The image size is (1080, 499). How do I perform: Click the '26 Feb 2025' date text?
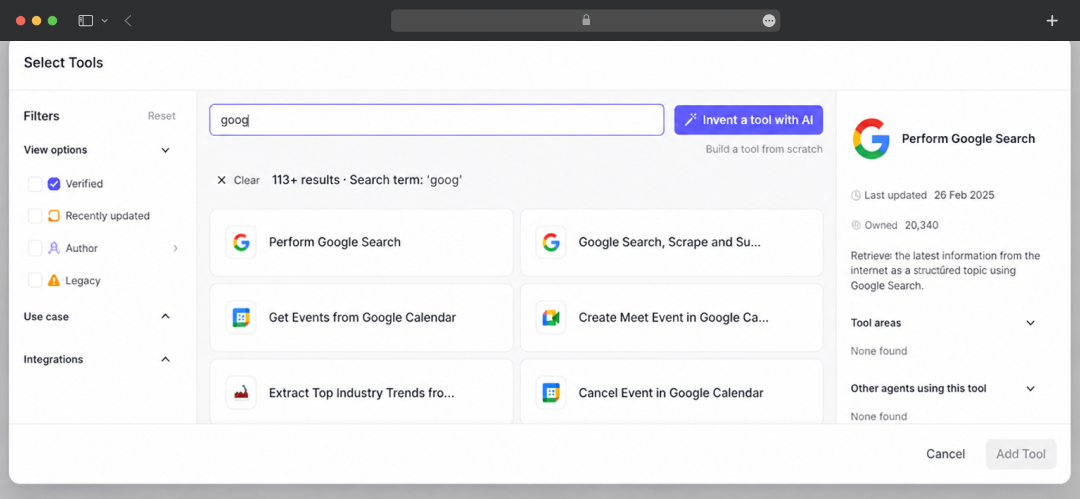tap(964, 195)
